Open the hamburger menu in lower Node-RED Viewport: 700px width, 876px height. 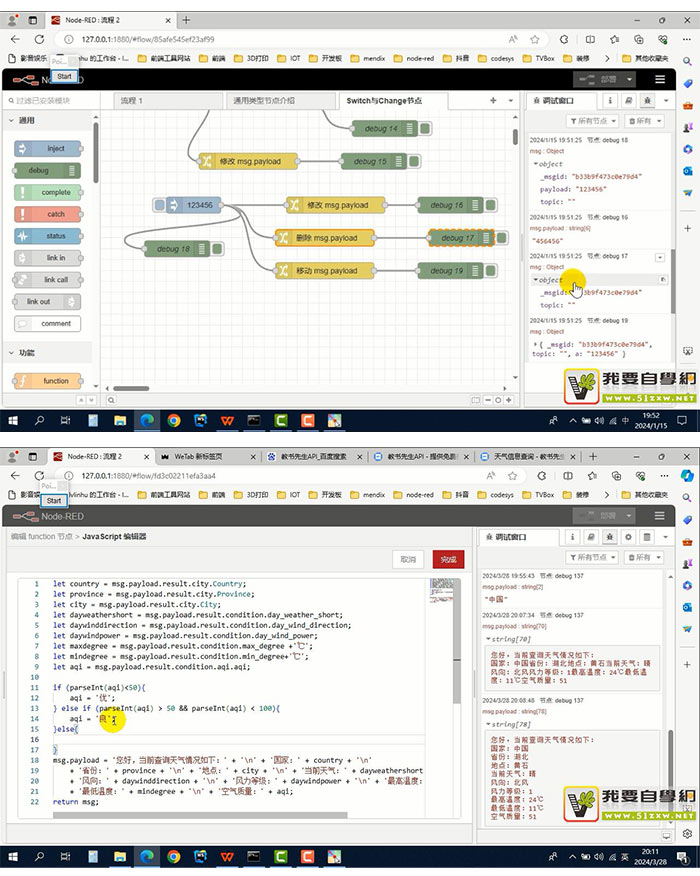tap(660, 516)
